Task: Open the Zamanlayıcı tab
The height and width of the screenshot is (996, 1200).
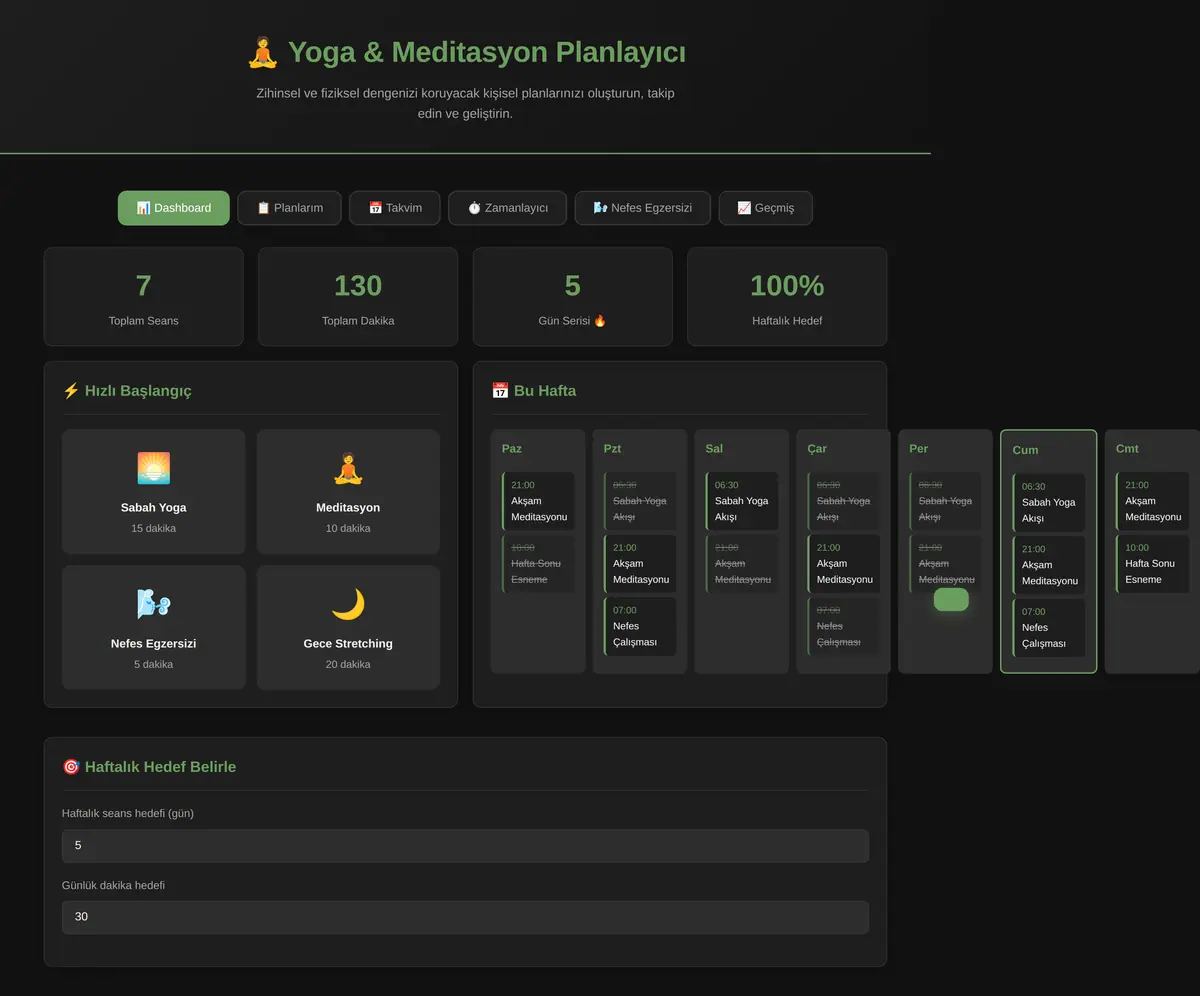Action: (507, 208)
